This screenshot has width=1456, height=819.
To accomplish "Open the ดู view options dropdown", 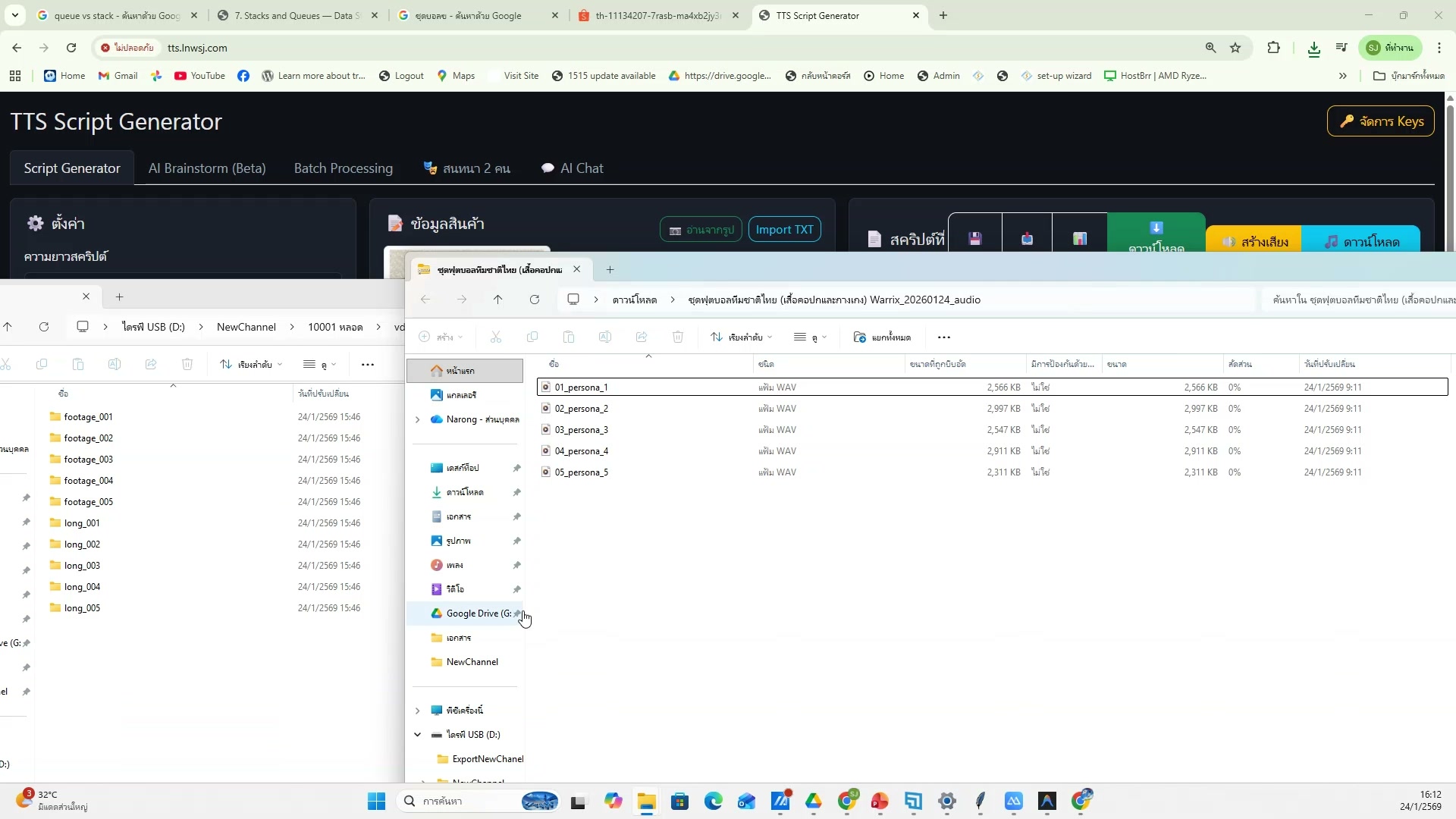I will [x=810, y=337].
